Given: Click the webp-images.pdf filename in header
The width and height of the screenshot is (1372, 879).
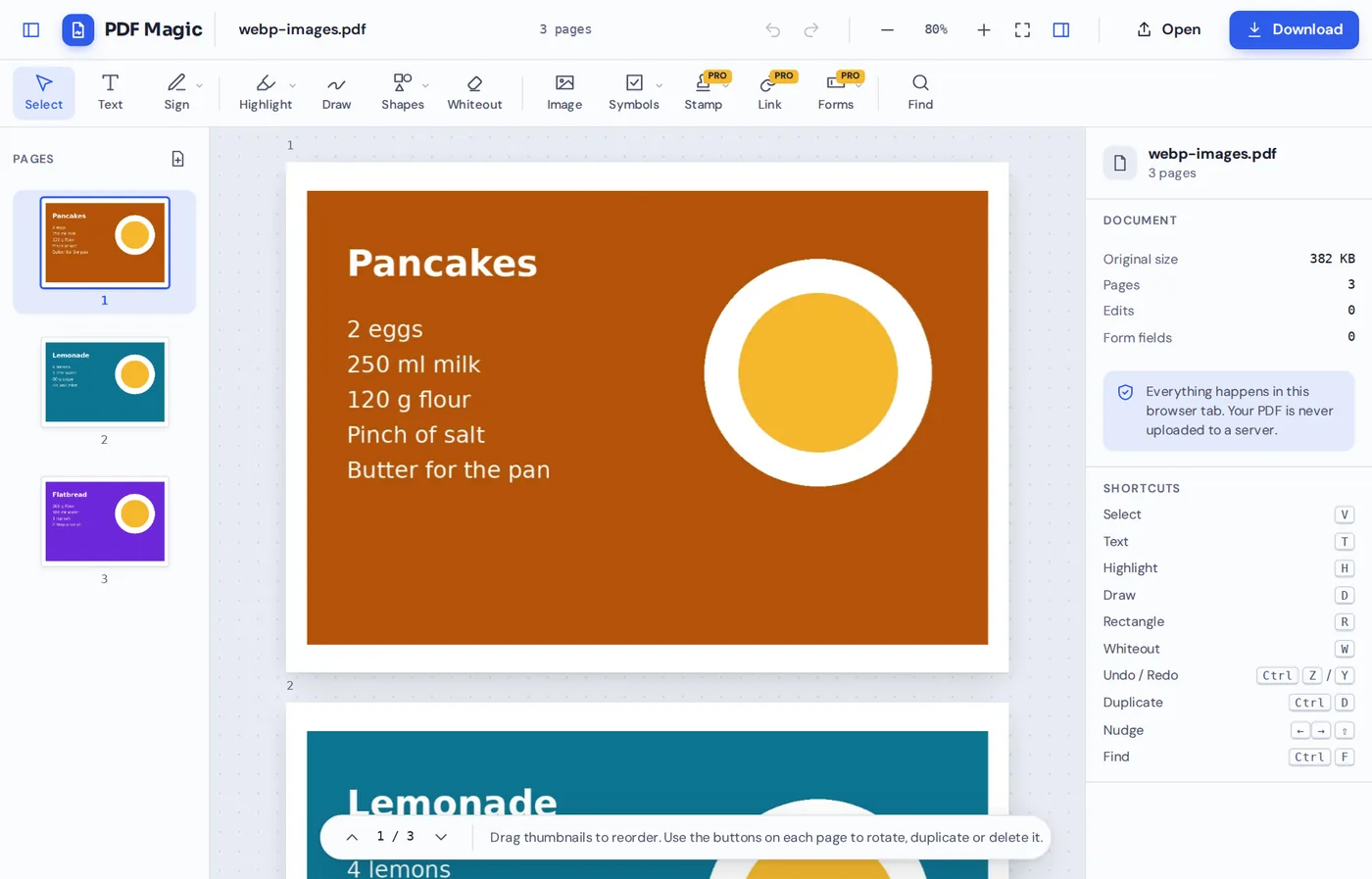Looking at the screenshot, I should 302,29.
